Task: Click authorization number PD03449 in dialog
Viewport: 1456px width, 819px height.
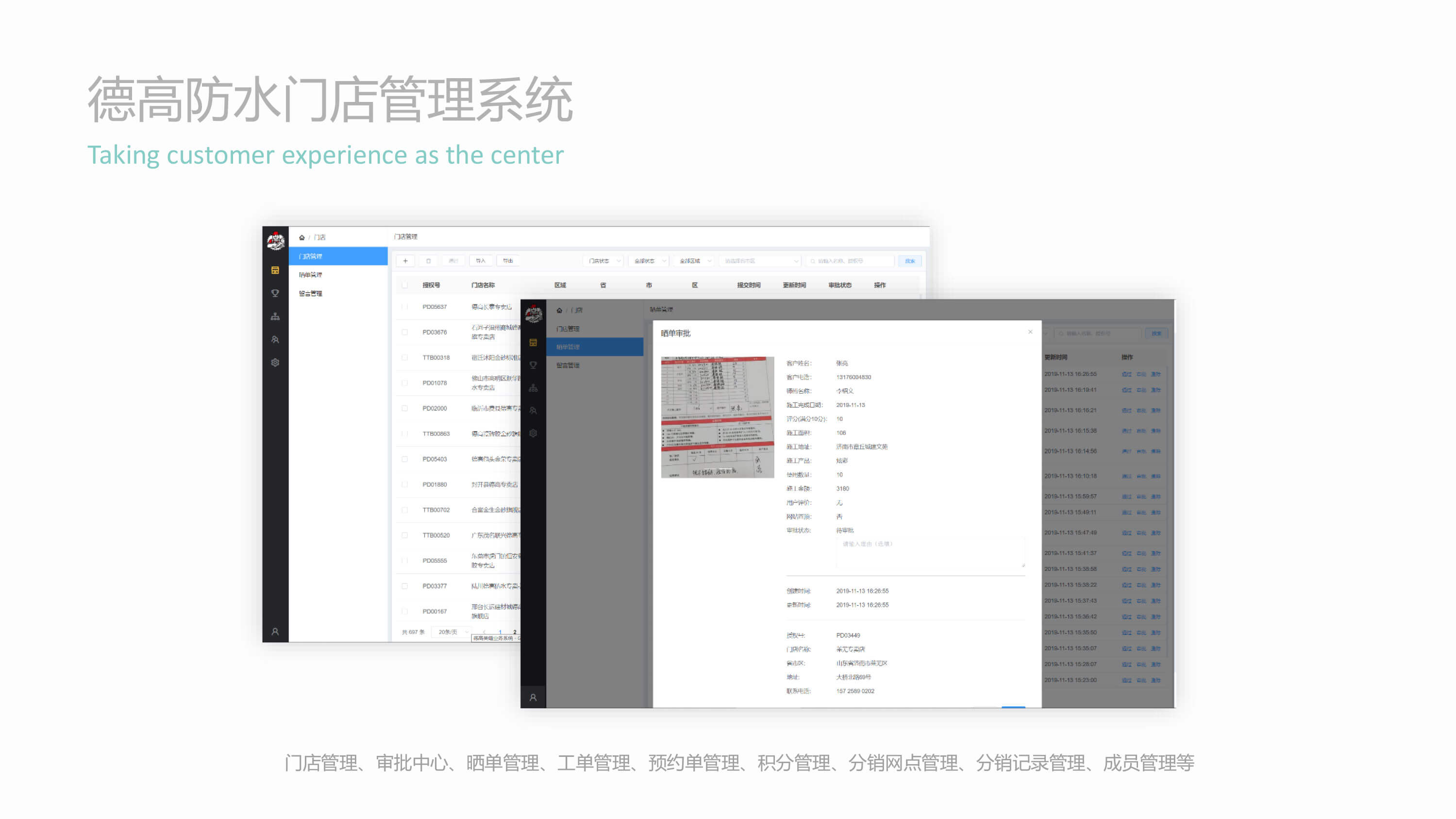Action: click(x=848, y=635)
